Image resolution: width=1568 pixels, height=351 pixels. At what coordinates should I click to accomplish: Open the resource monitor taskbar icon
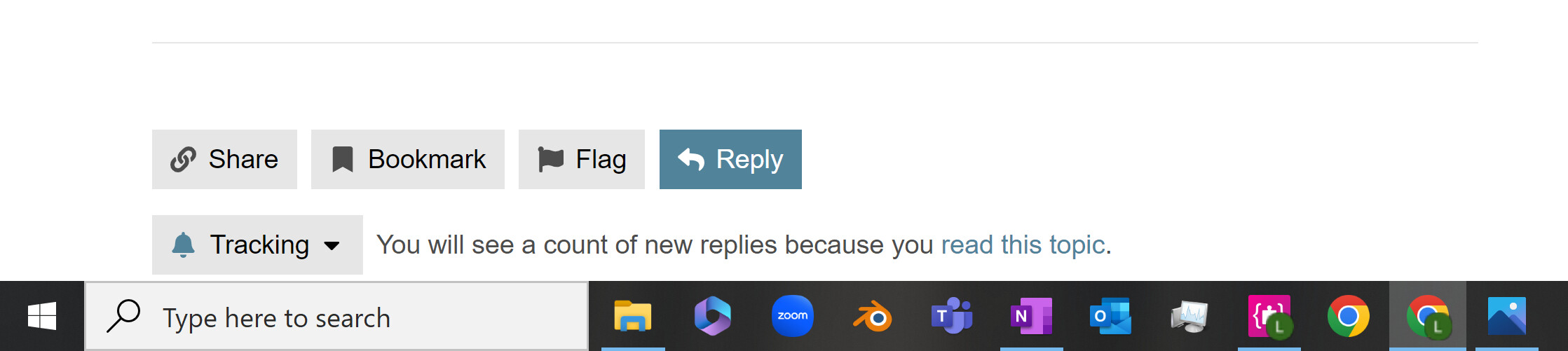point(1189,316)
